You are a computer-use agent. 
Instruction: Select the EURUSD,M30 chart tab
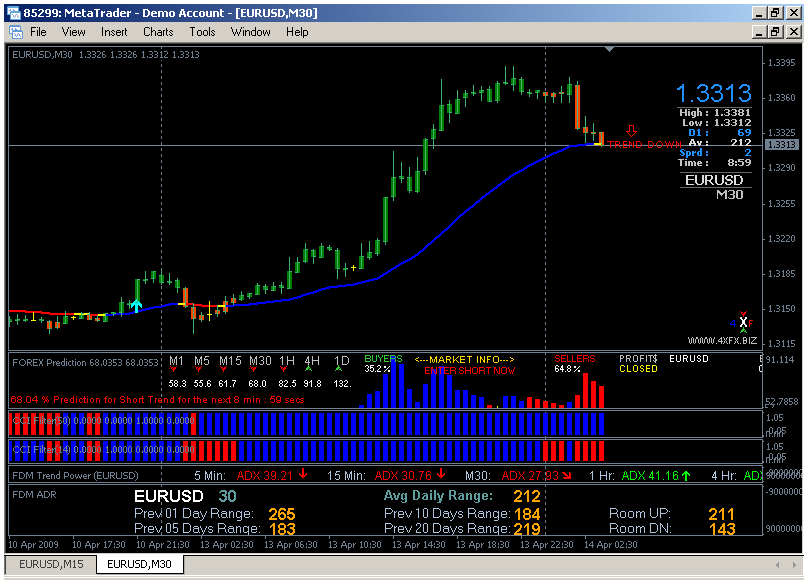[x=139, y=564]
